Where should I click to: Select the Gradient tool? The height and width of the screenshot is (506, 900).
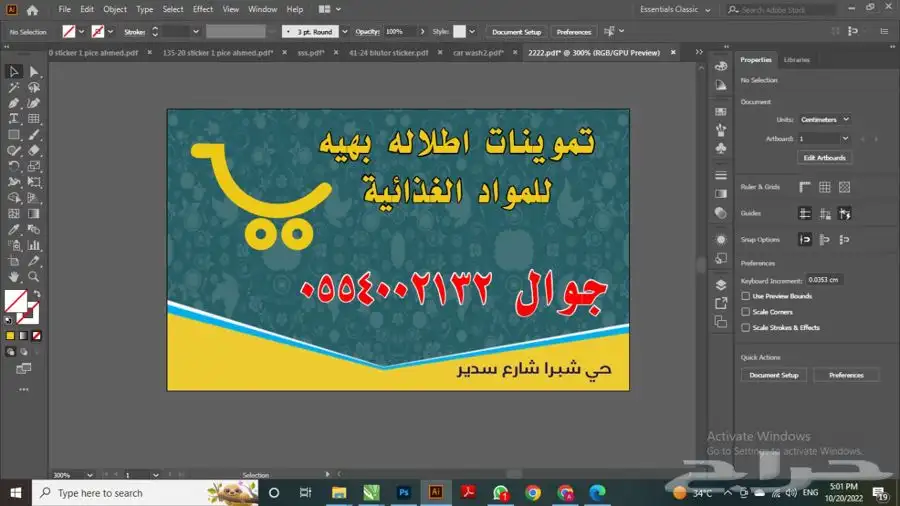point(34,213)
